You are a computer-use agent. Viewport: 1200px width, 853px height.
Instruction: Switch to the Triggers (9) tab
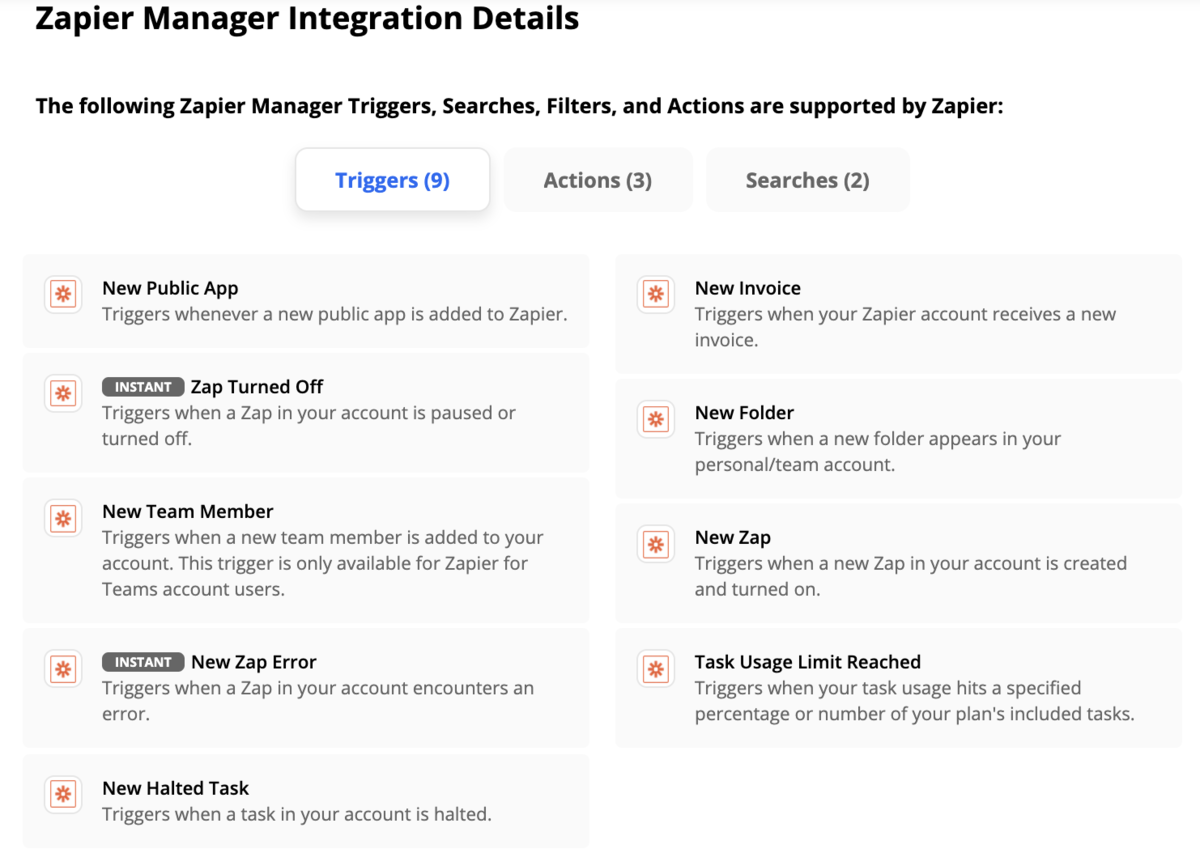392,180
